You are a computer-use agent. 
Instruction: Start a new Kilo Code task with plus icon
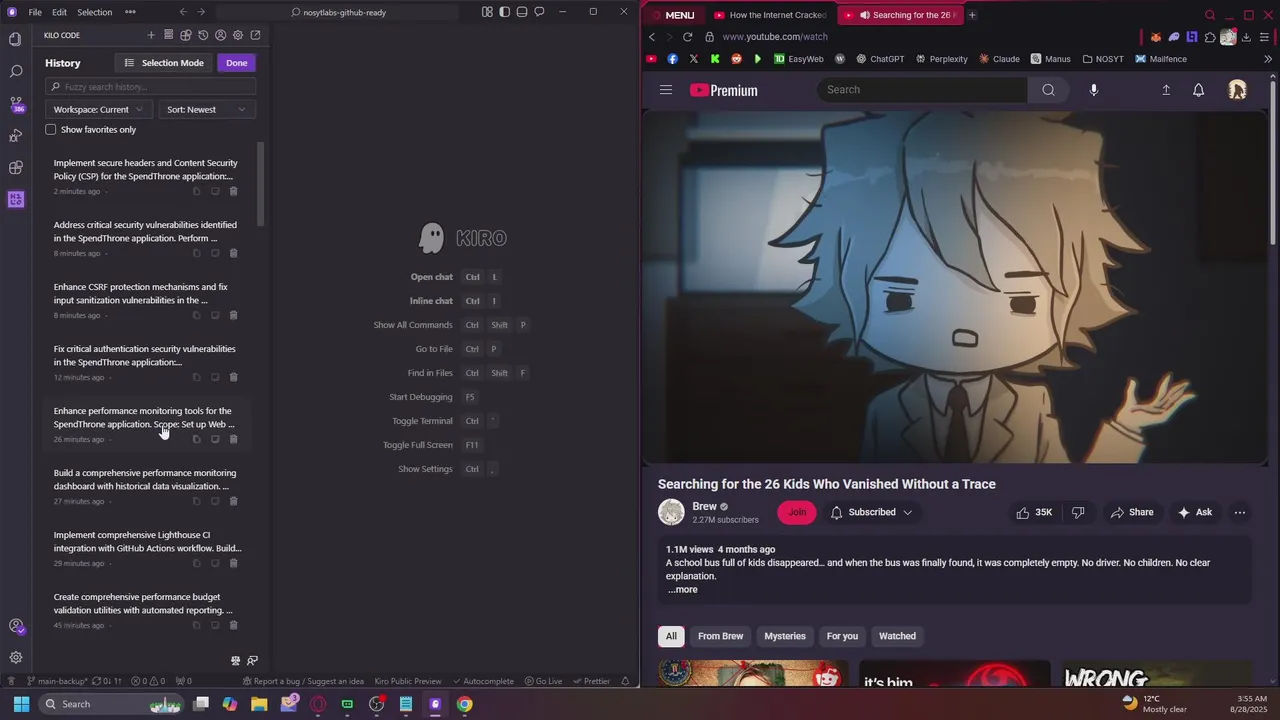point(151,35)
